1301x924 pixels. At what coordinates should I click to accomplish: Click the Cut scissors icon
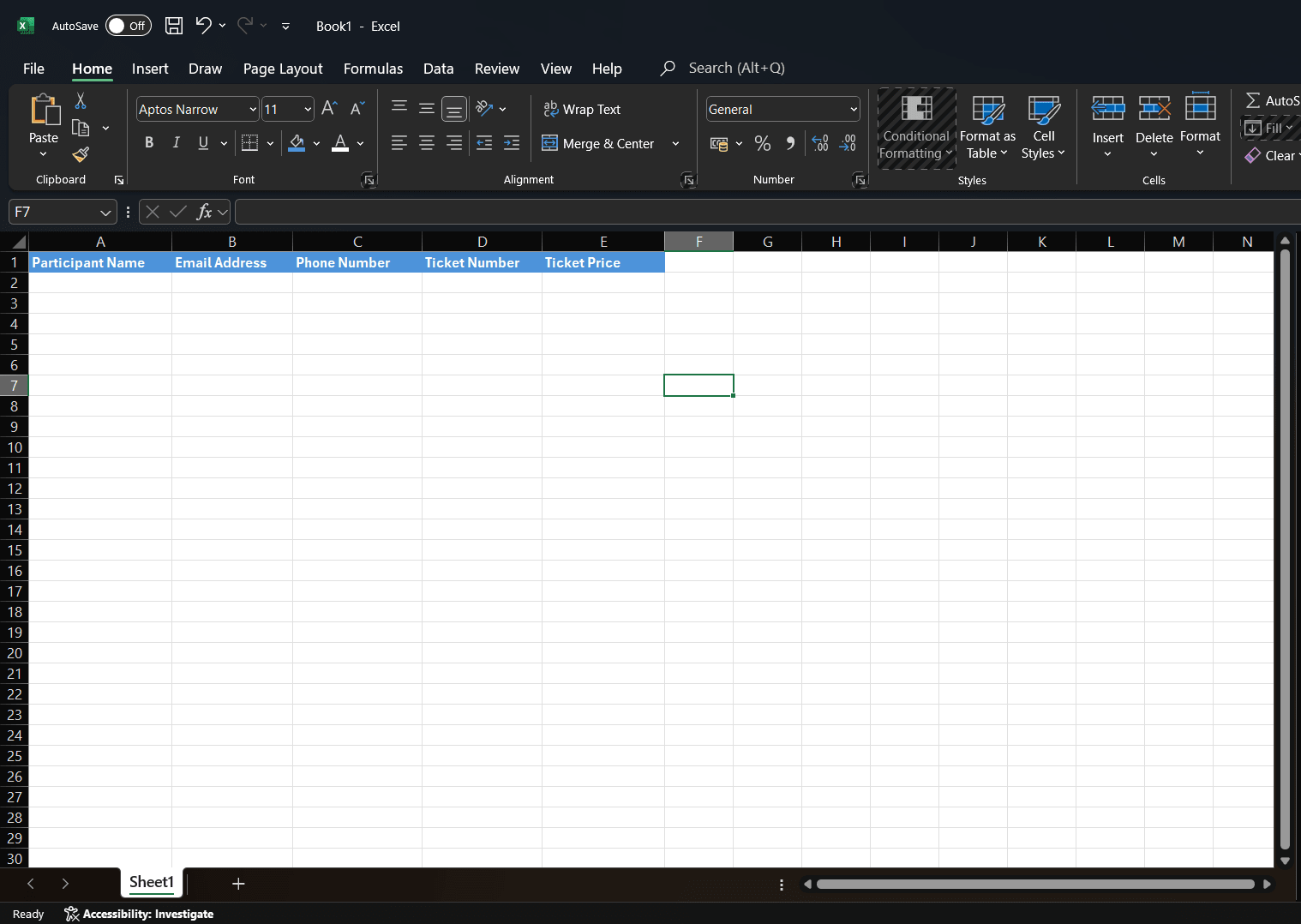pyautogui.click(x=81, y=101)
